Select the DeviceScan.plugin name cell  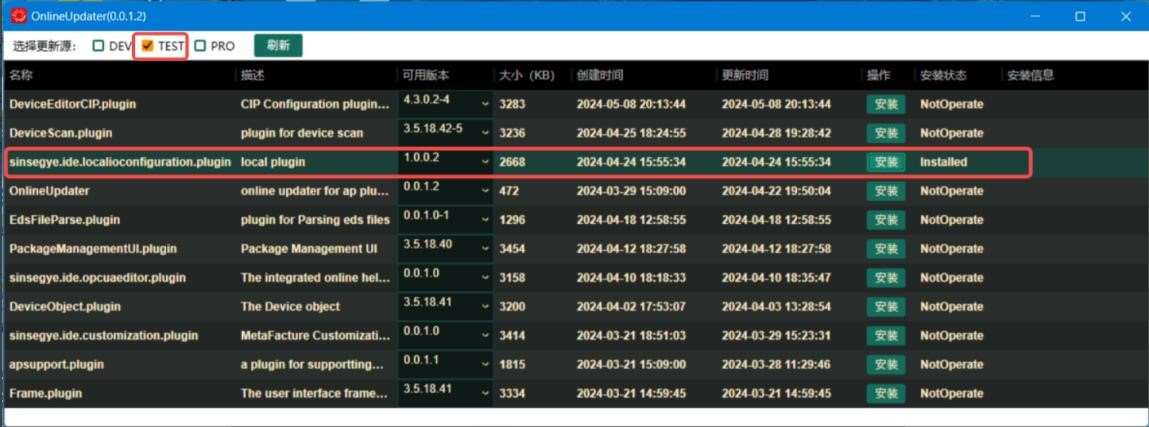[x=61, y=133]
